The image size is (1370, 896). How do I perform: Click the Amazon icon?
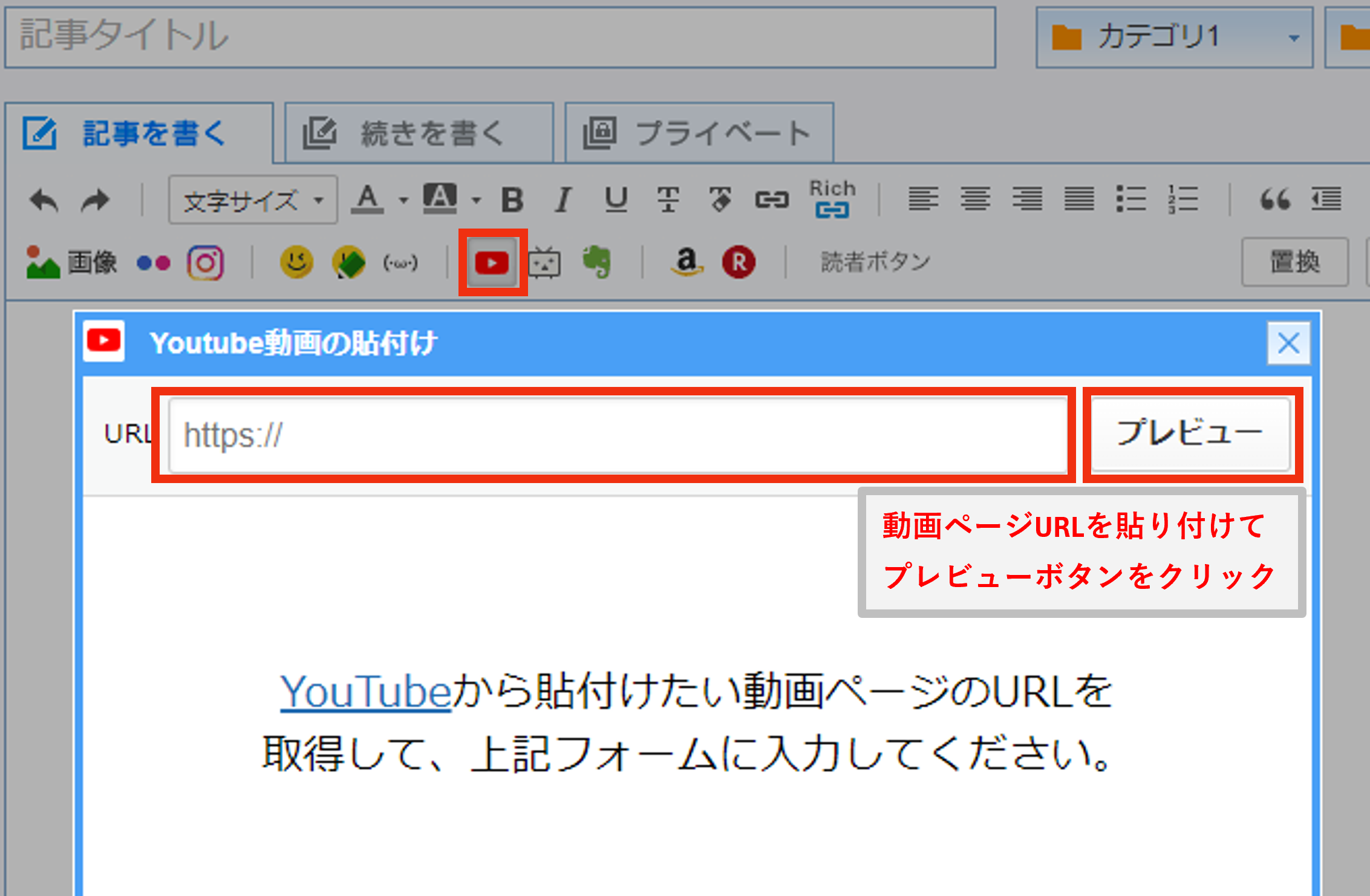pos(687,262)
